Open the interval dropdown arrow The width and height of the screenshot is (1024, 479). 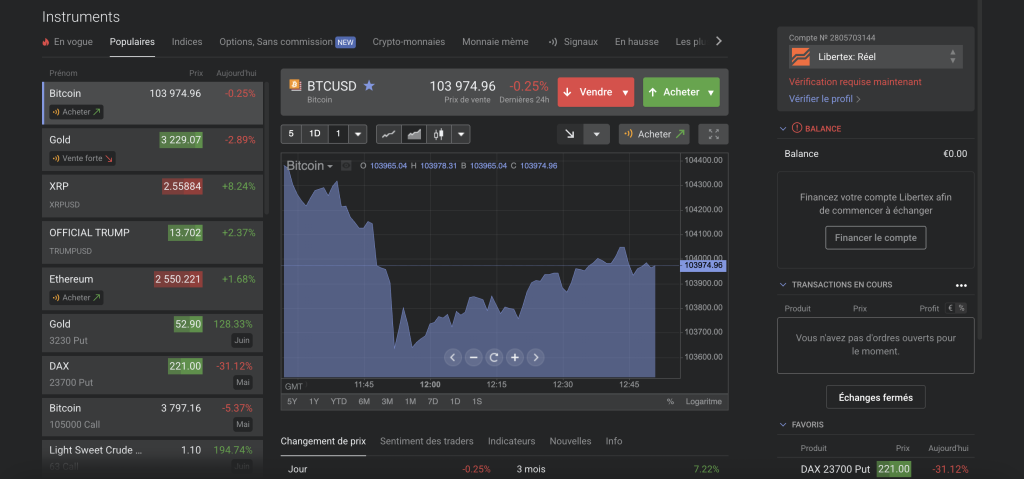coord(357,134)
